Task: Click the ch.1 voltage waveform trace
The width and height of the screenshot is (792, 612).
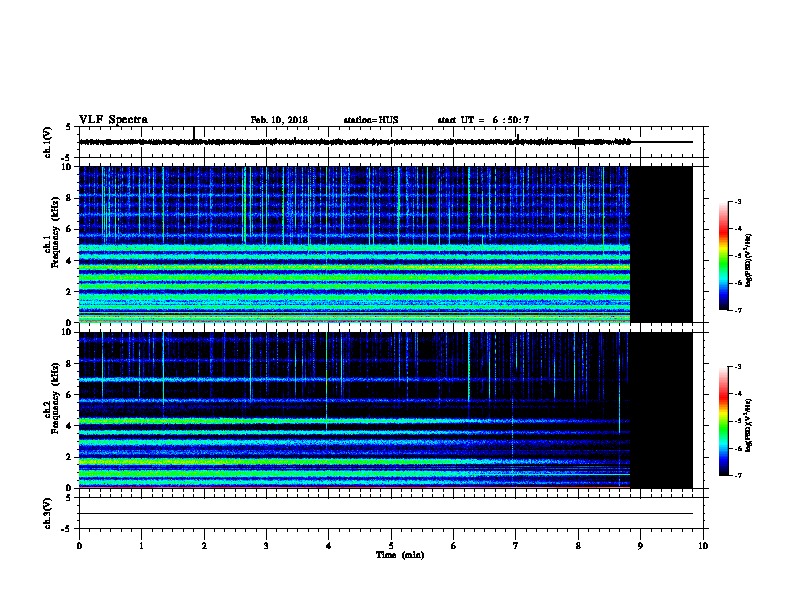Action: pyautogui.click(x=355, y=142)
